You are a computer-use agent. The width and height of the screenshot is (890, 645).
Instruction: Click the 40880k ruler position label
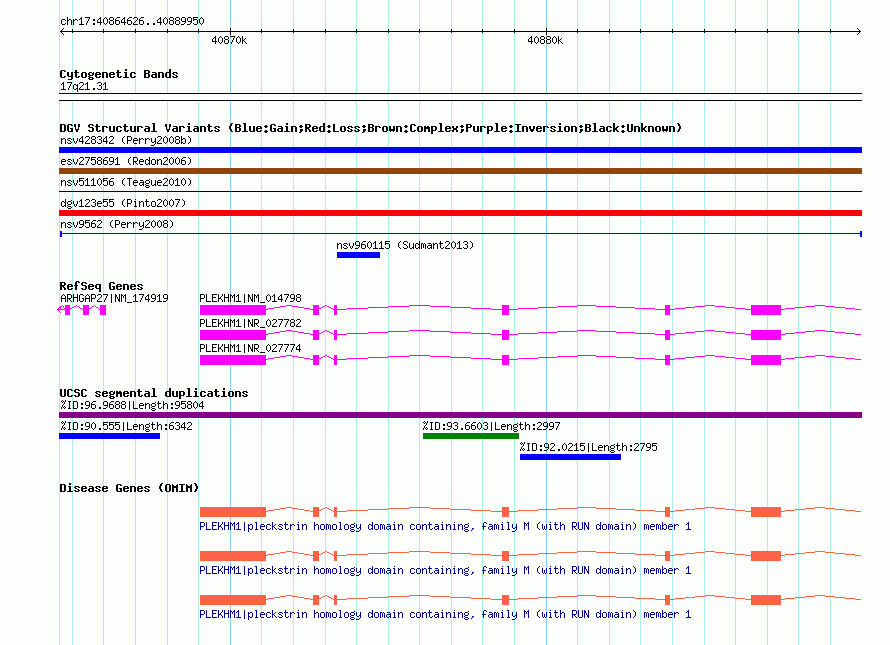545,40
